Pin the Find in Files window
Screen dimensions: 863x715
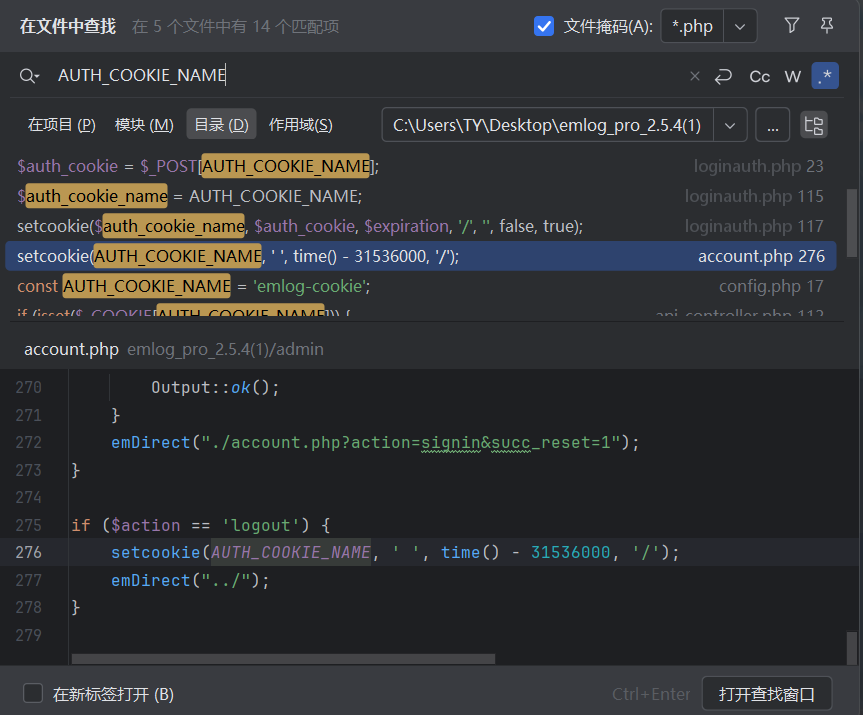click(x=827, y=25)
